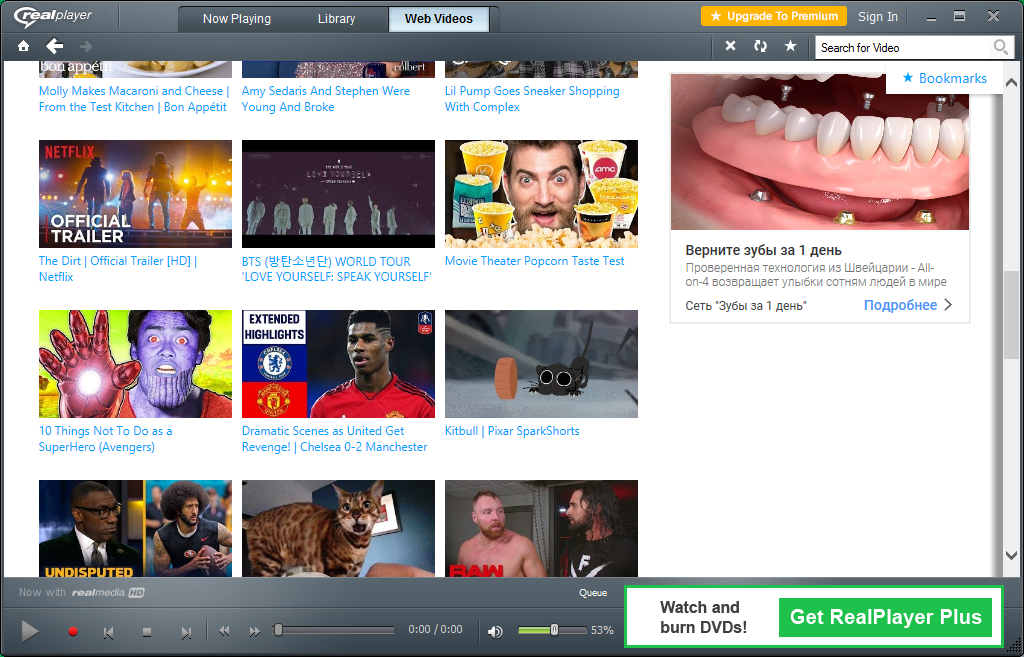Click the RealPlayer logo
1024x657 pixels.
point(54,16)
